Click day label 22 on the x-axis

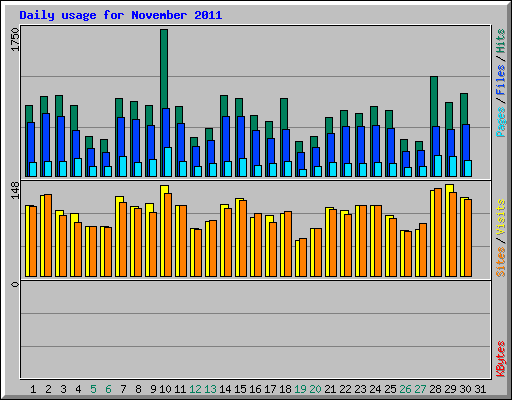345,389
